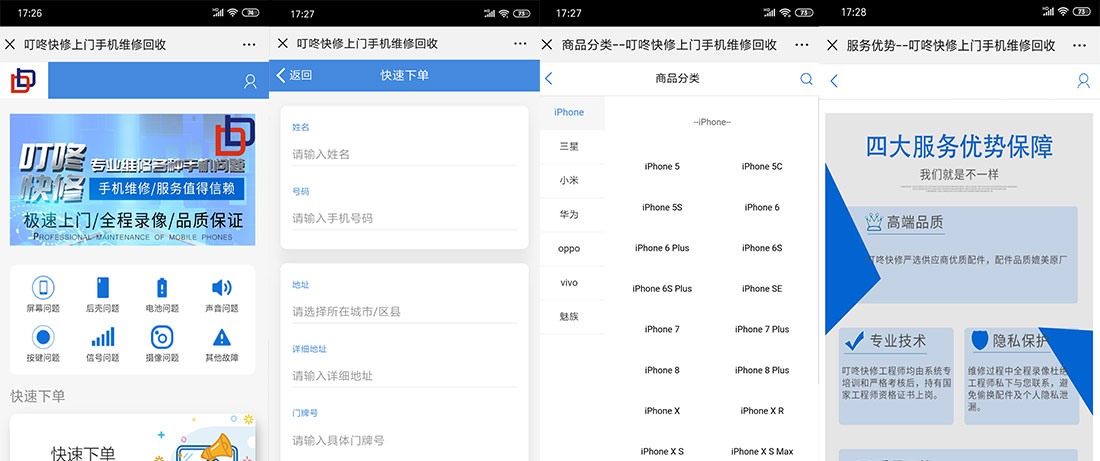
Task: Open the 请选择所在城市/区县 city selector
Action: 404,312
